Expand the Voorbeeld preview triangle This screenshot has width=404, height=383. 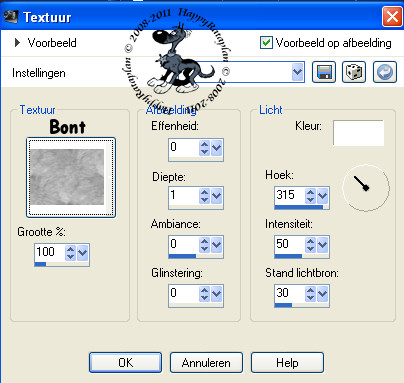click(17, 43)
